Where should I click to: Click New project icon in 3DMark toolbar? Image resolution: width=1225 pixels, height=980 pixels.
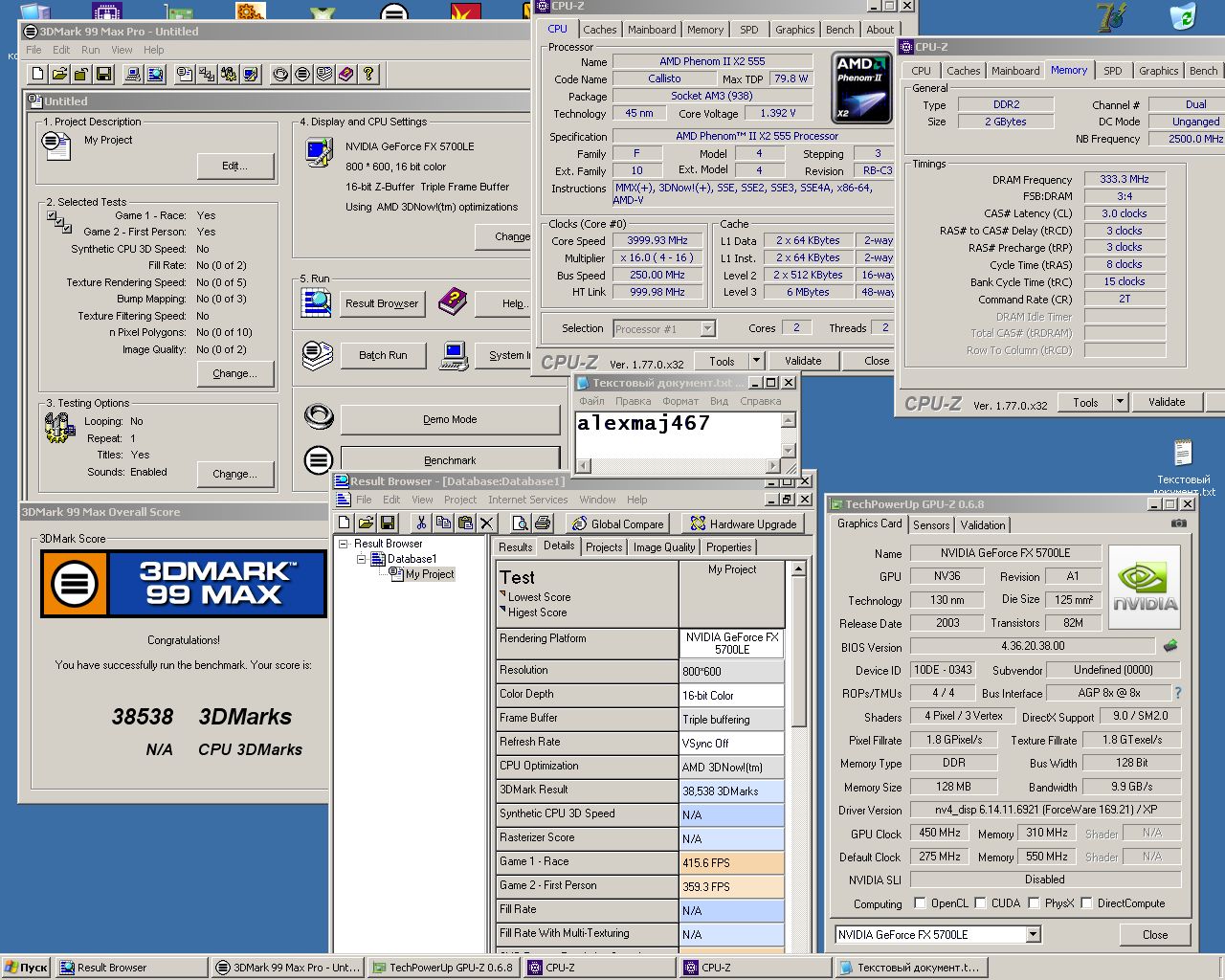(x=37, y=74)
